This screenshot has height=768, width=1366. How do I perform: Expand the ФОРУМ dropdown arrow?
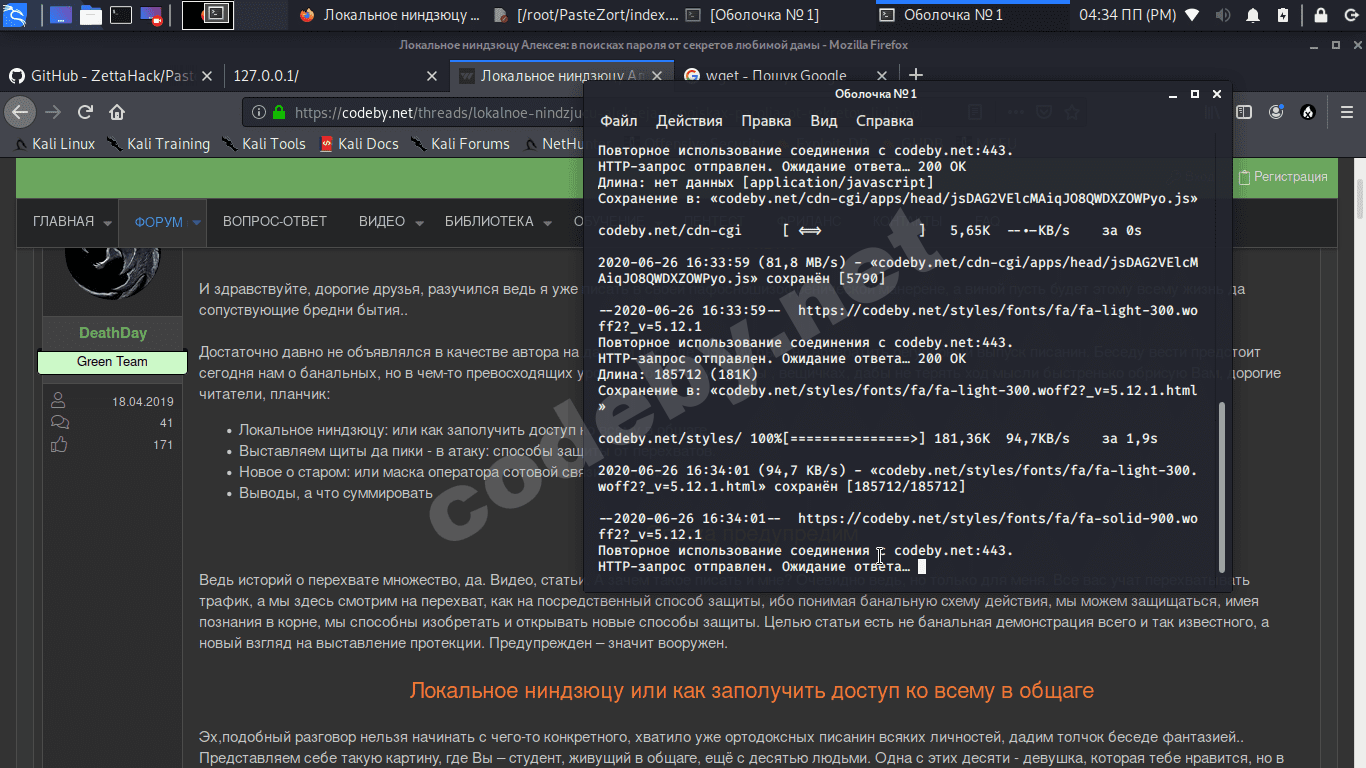[x=196, y=223]
